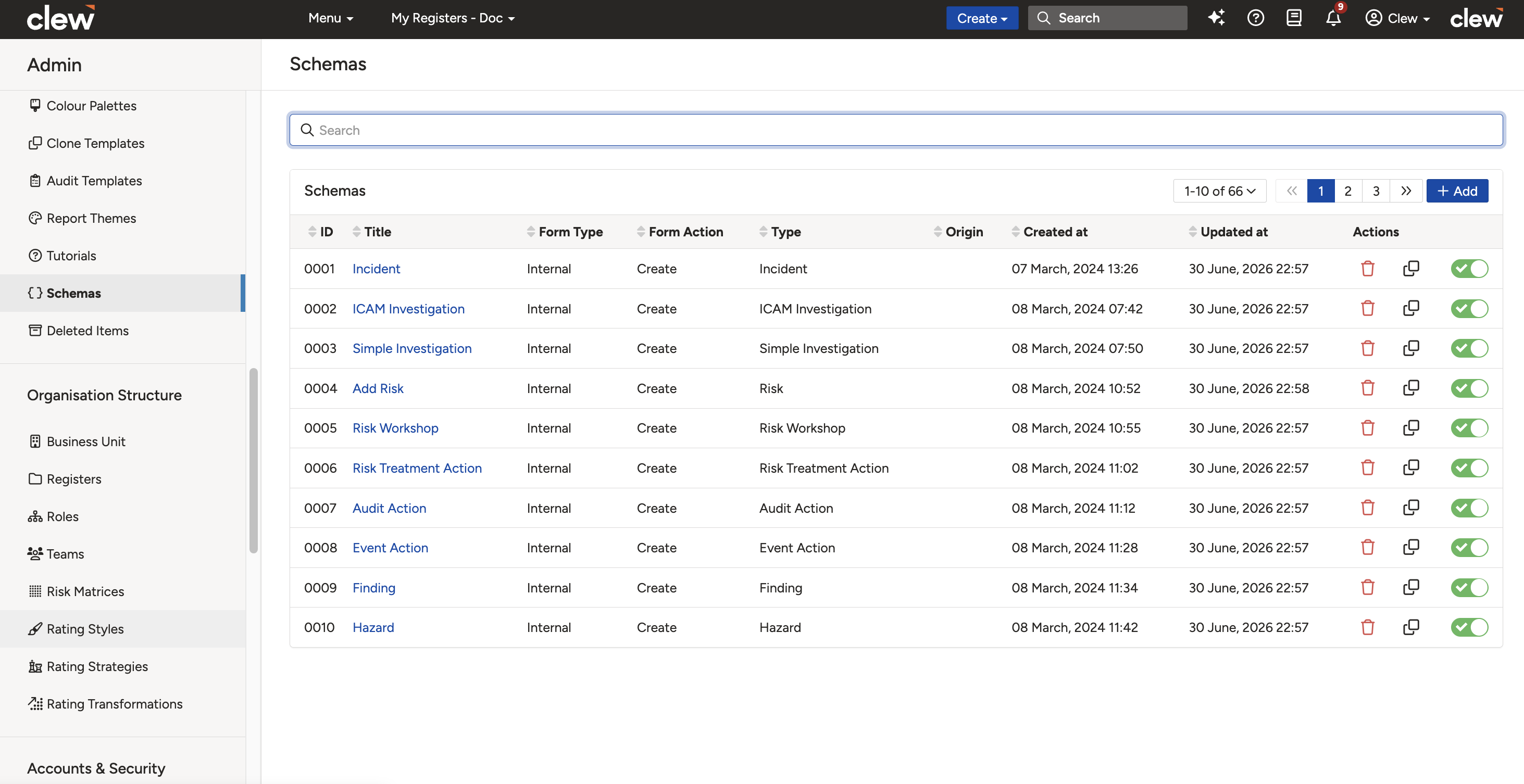Open Colour Palettes in admin sidebar
Image resolution: width=1524 pixels, height=784 pixels.
point(122,106)
